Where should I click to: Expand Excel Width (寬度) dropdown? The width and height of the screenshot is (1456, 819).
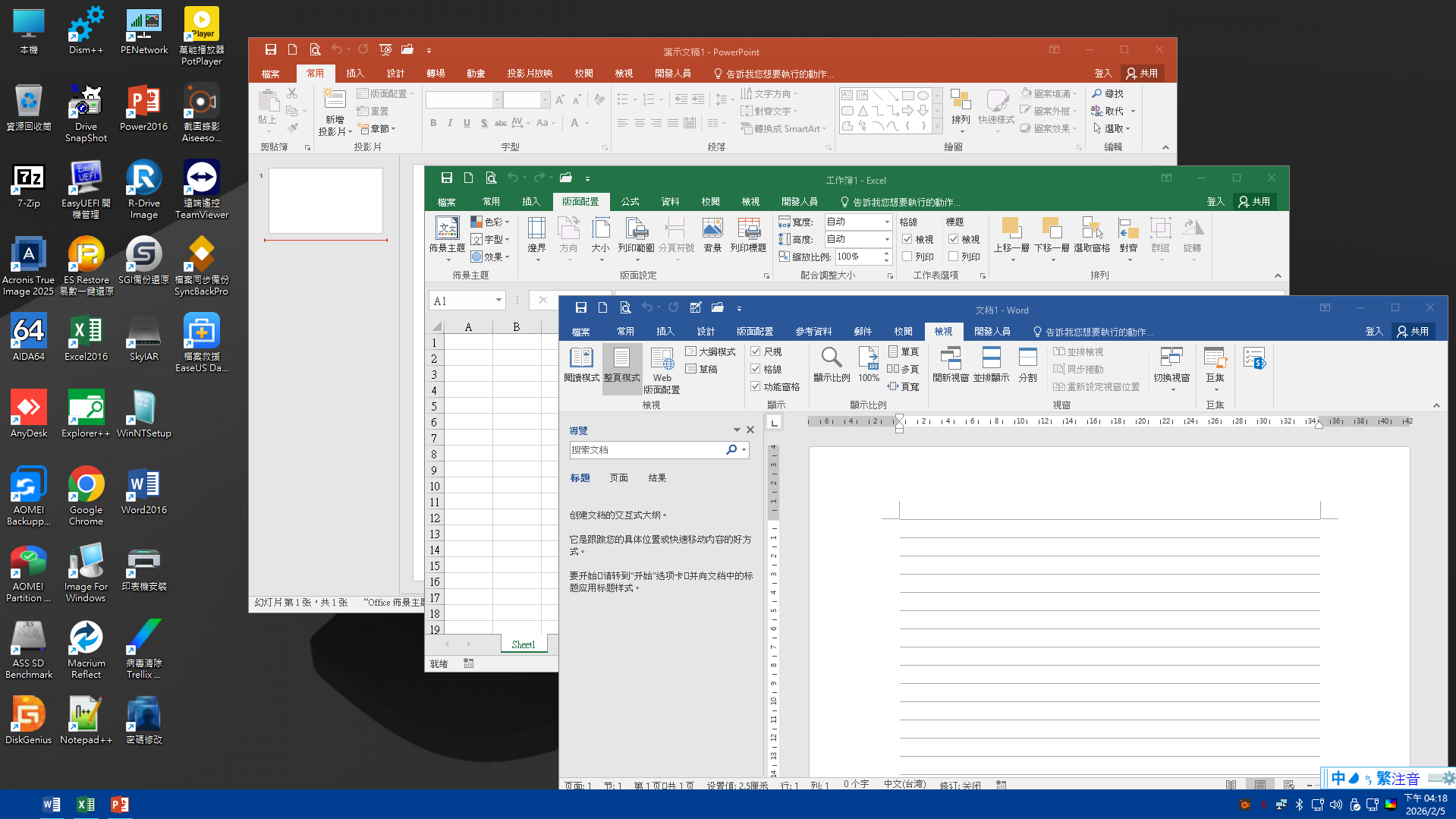pyautogui.click(x=886, y=222)
